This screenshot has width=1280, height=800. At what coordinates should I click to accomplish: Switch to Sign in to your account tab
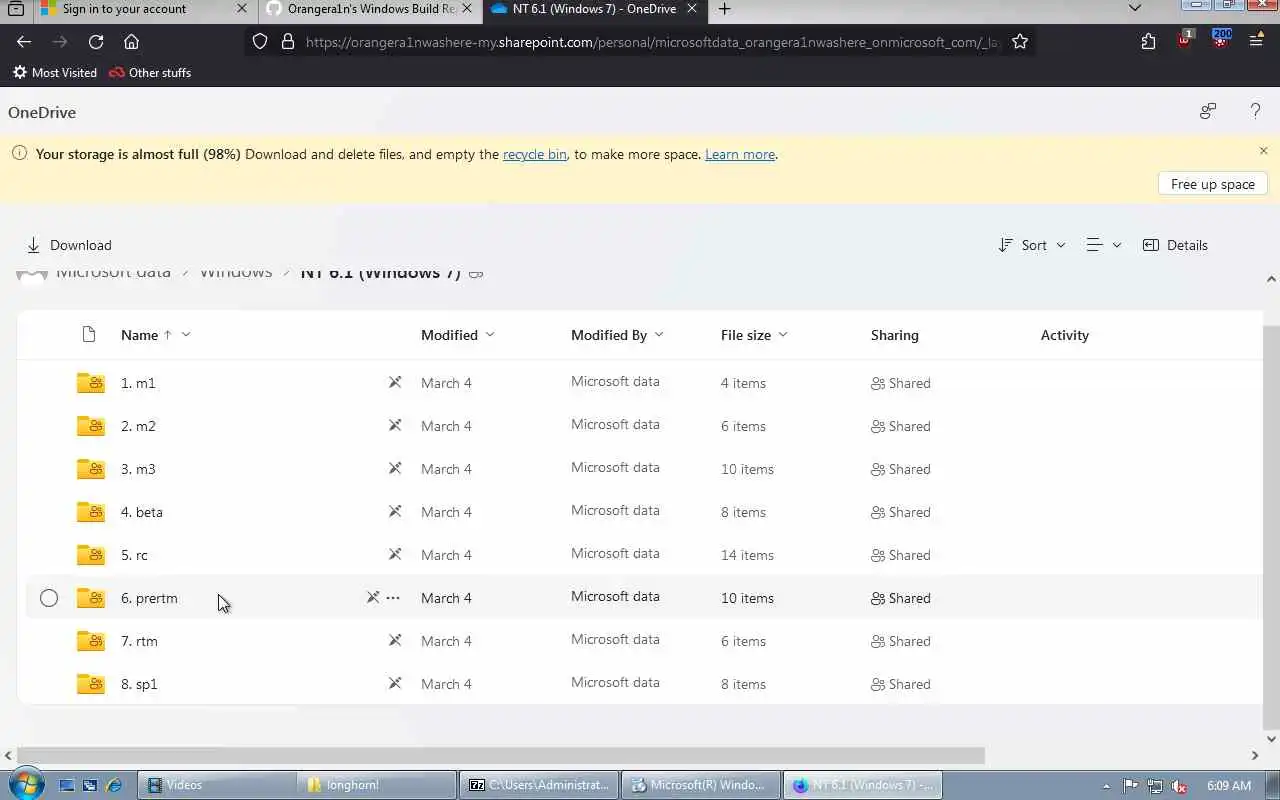[144, 9]
